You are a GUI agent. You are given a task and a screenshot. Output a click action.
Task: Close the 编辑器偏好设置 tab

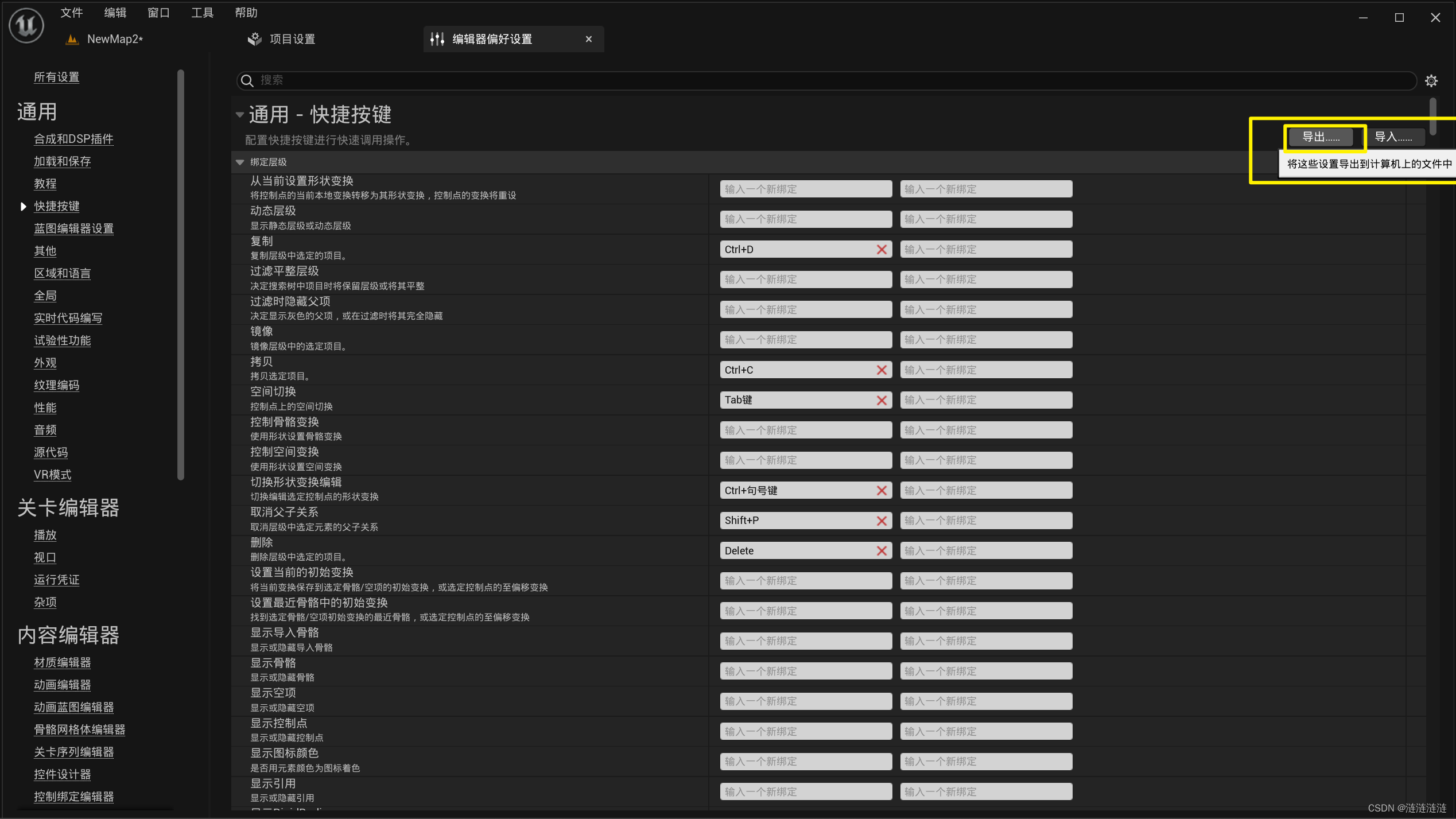(588, 39)
